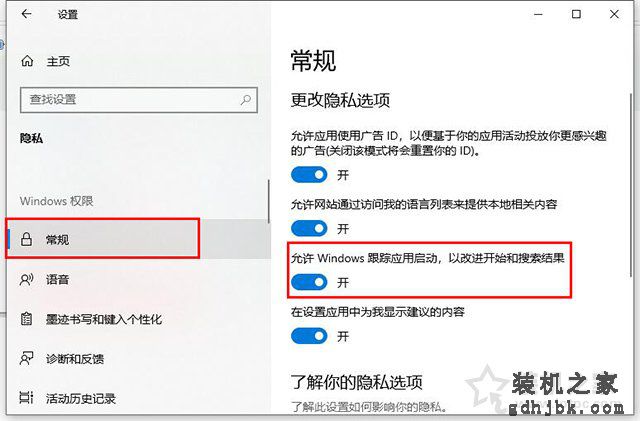Open the 诊断和反馈 feedback icon
The width and height of the screenshot is (640, 421).
click(x=27, y=358)
